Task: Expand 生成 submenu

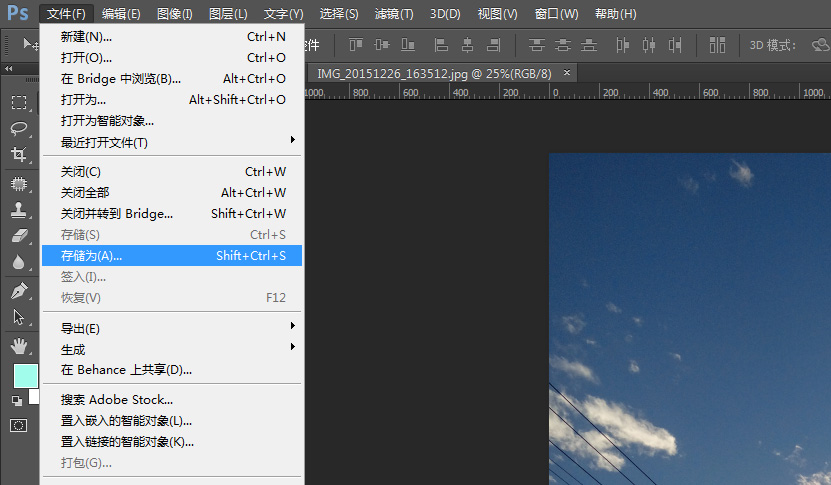Action: click(172, 349)
